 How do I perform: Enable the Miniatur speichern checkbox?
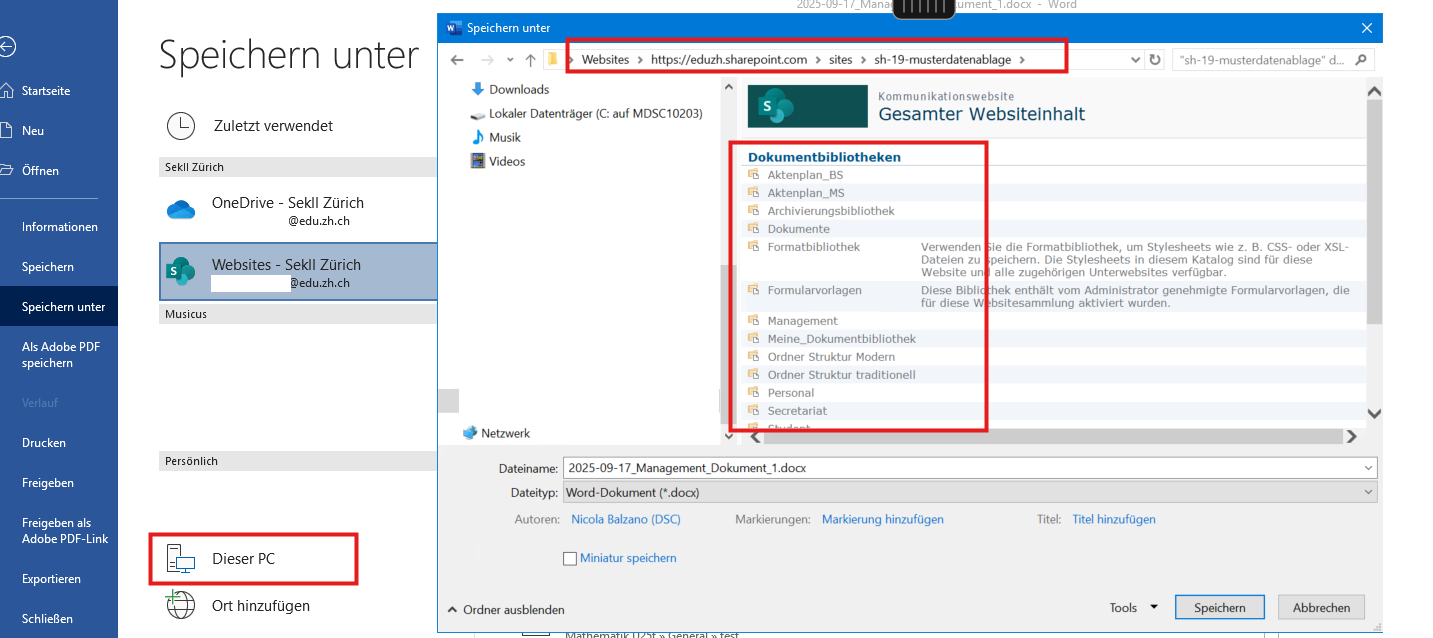click(x=570, y=558)
